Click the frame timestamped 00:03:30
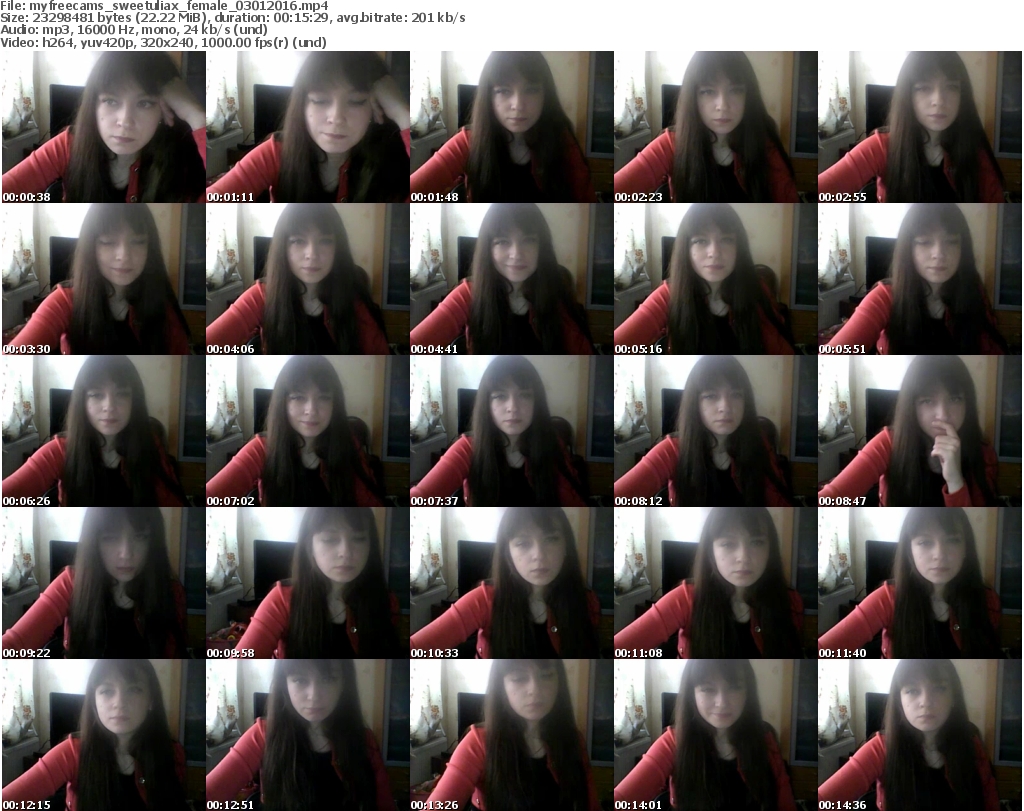 tap(104, 279)
